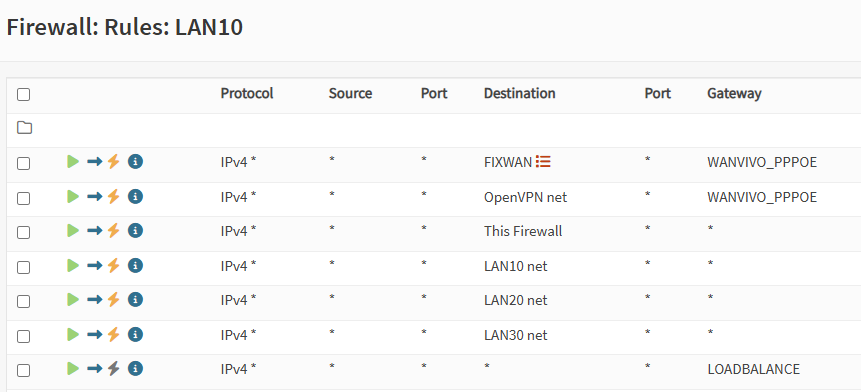Select checkbox for FIXWAN rule row

coord(23,164)
